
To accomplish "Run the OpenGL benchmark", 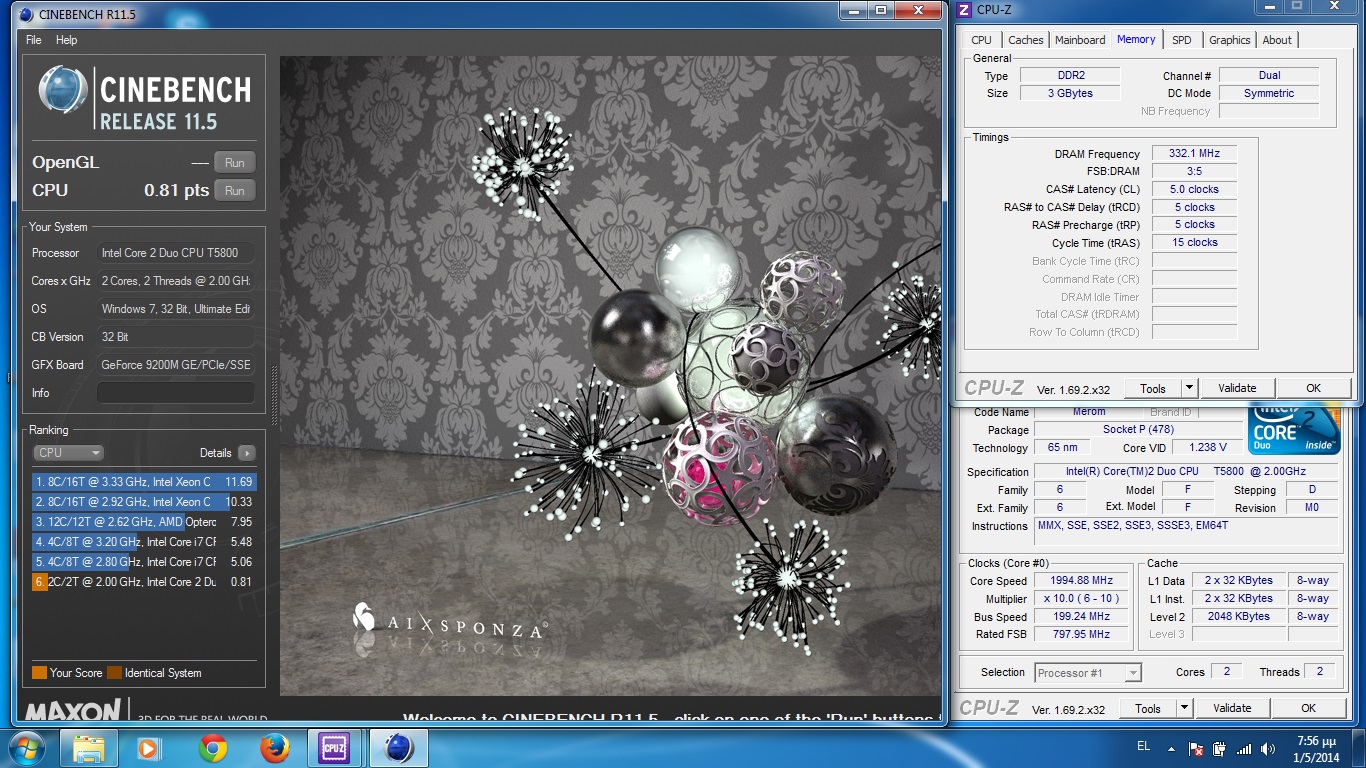I will click(235, 162).
